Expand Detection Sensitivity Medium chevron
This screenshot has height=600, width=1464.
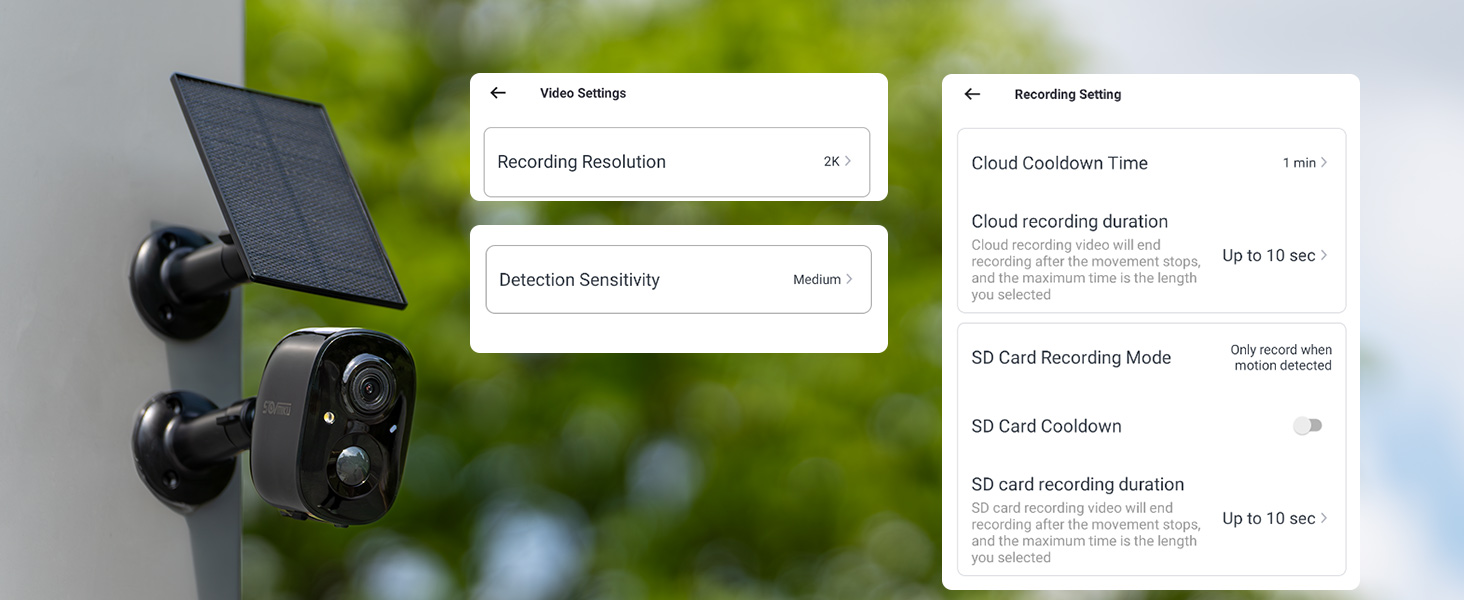(x=849, y=280)
